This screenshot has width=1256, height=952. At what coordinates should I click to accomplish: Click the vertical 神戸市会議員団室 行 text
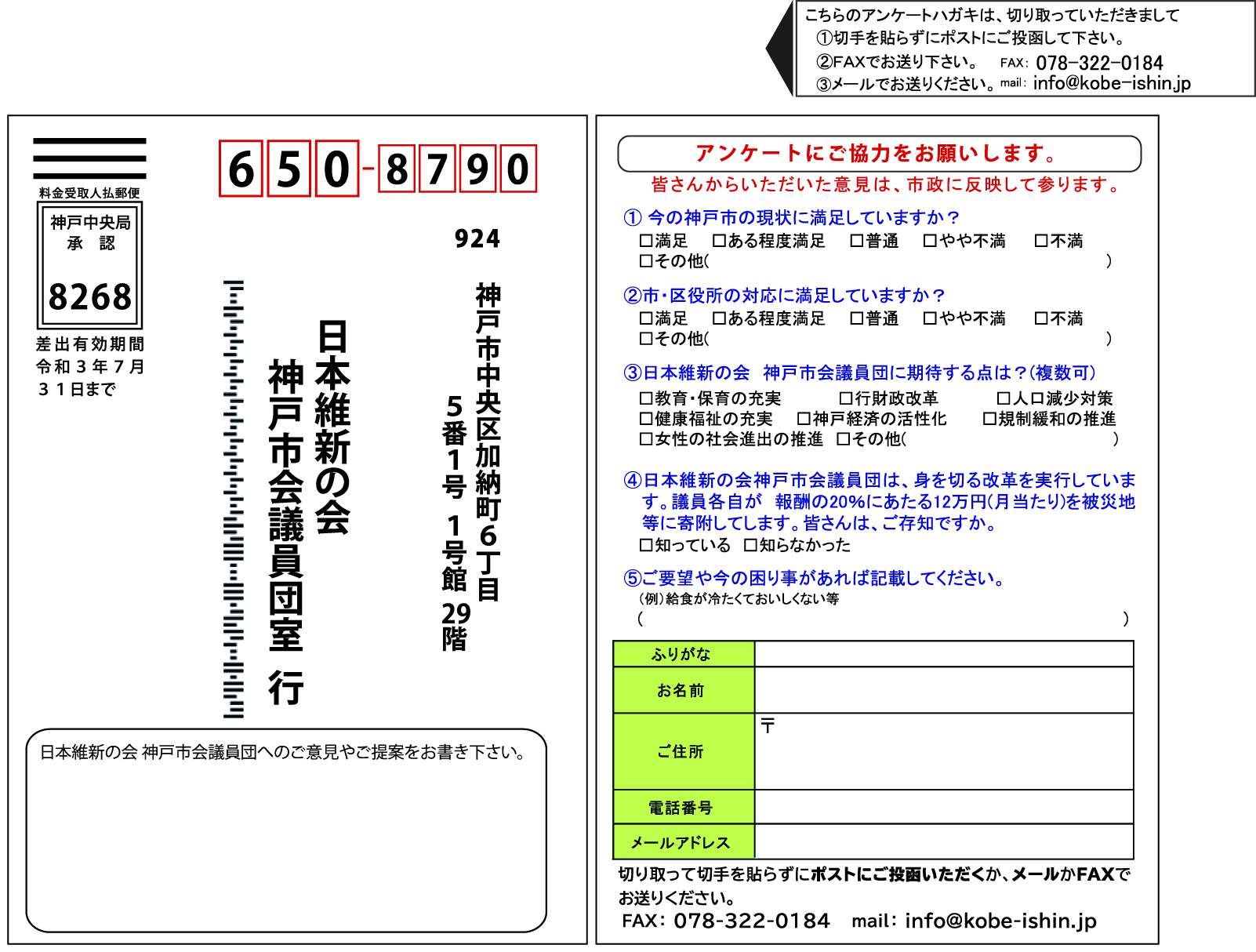point(286,533)
